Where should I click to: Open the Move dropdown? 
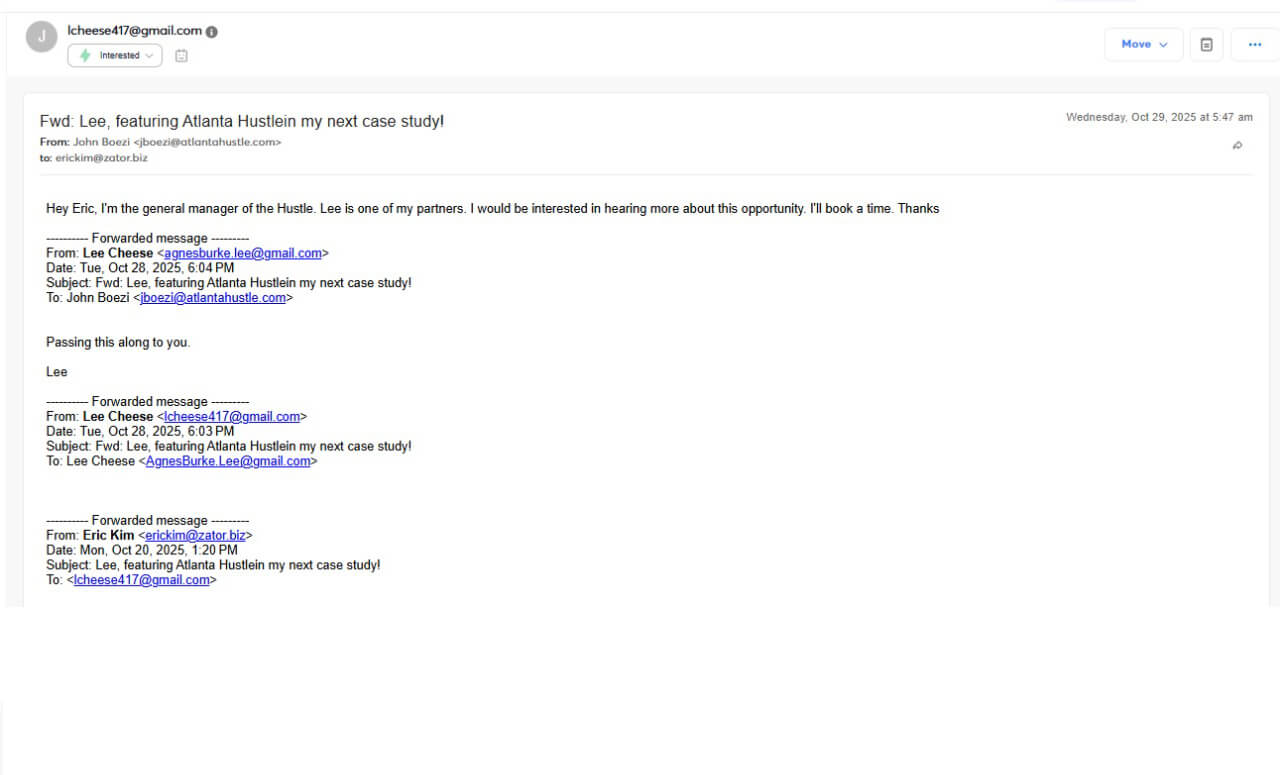click(1144, 44)
